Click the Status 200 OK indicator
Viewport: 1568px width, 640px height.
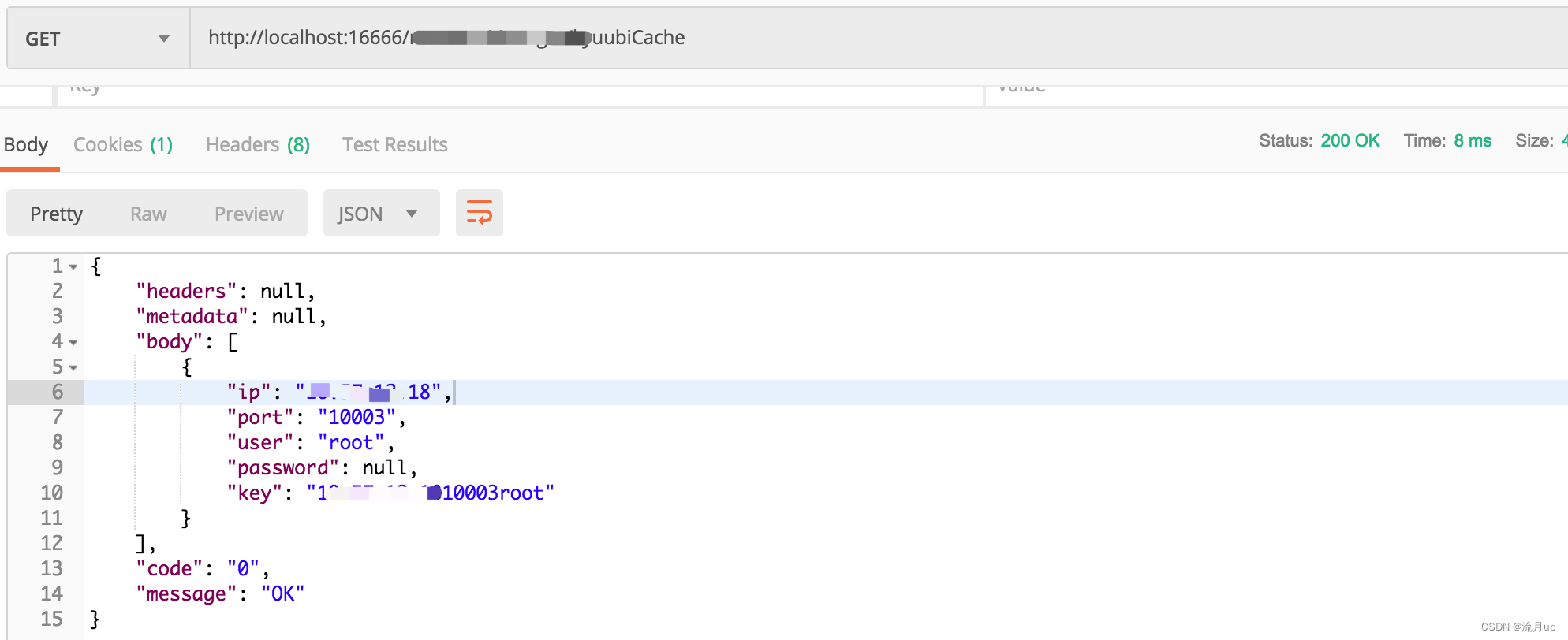[x=1320, y=141]
